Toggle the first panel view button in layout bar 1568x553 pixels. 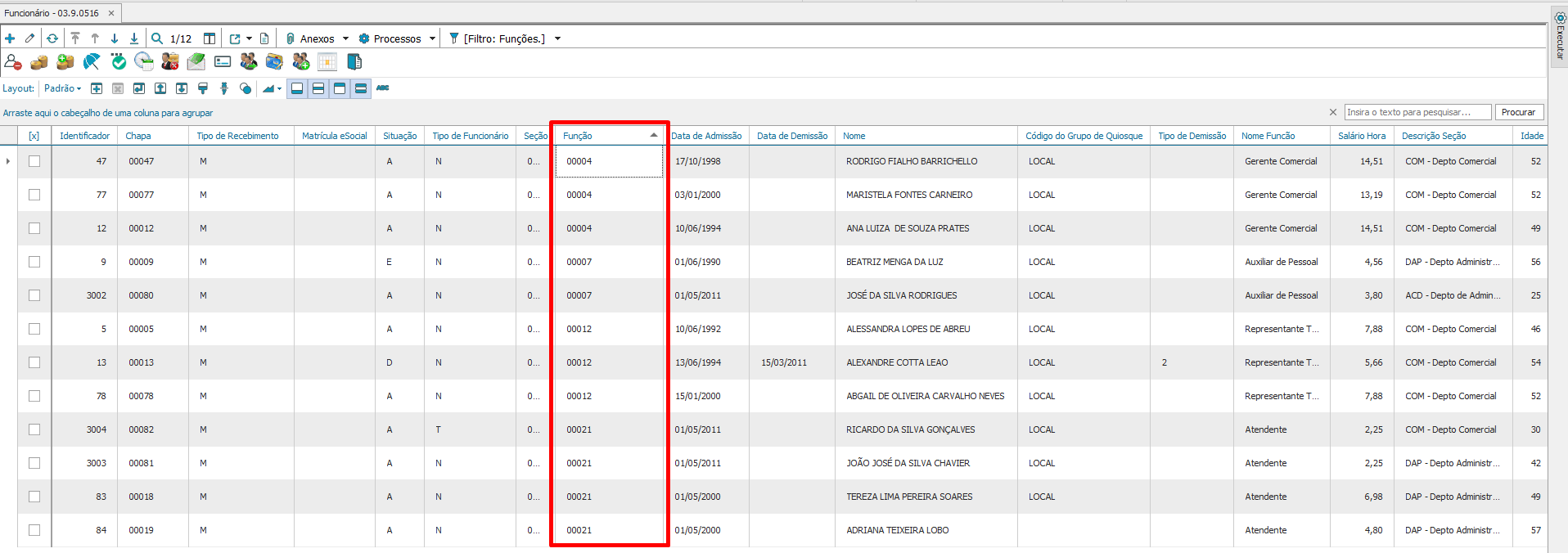[297, 88]
